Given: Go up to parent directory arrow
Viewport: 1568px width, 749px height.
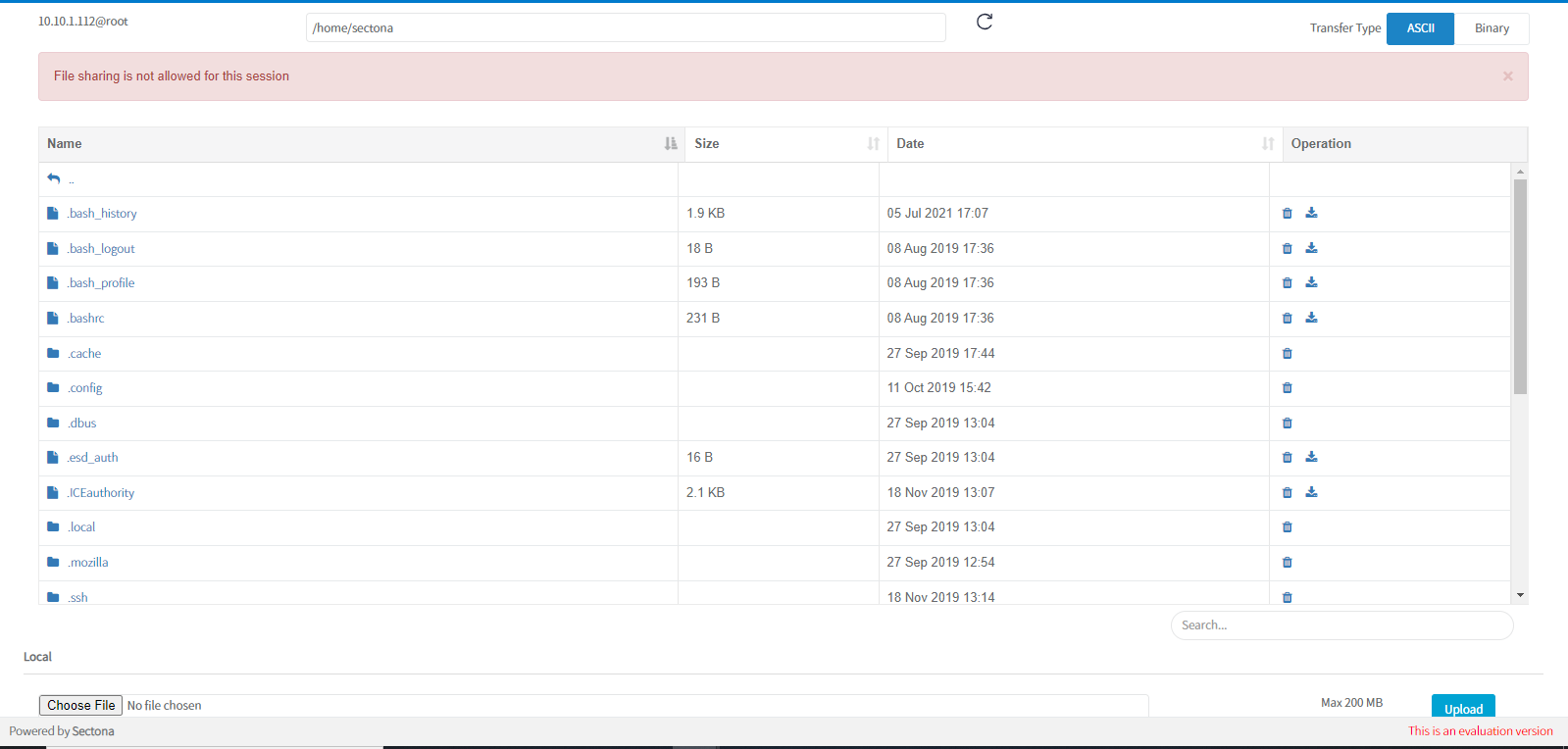Looking at the screenshot, I should 54,178.
